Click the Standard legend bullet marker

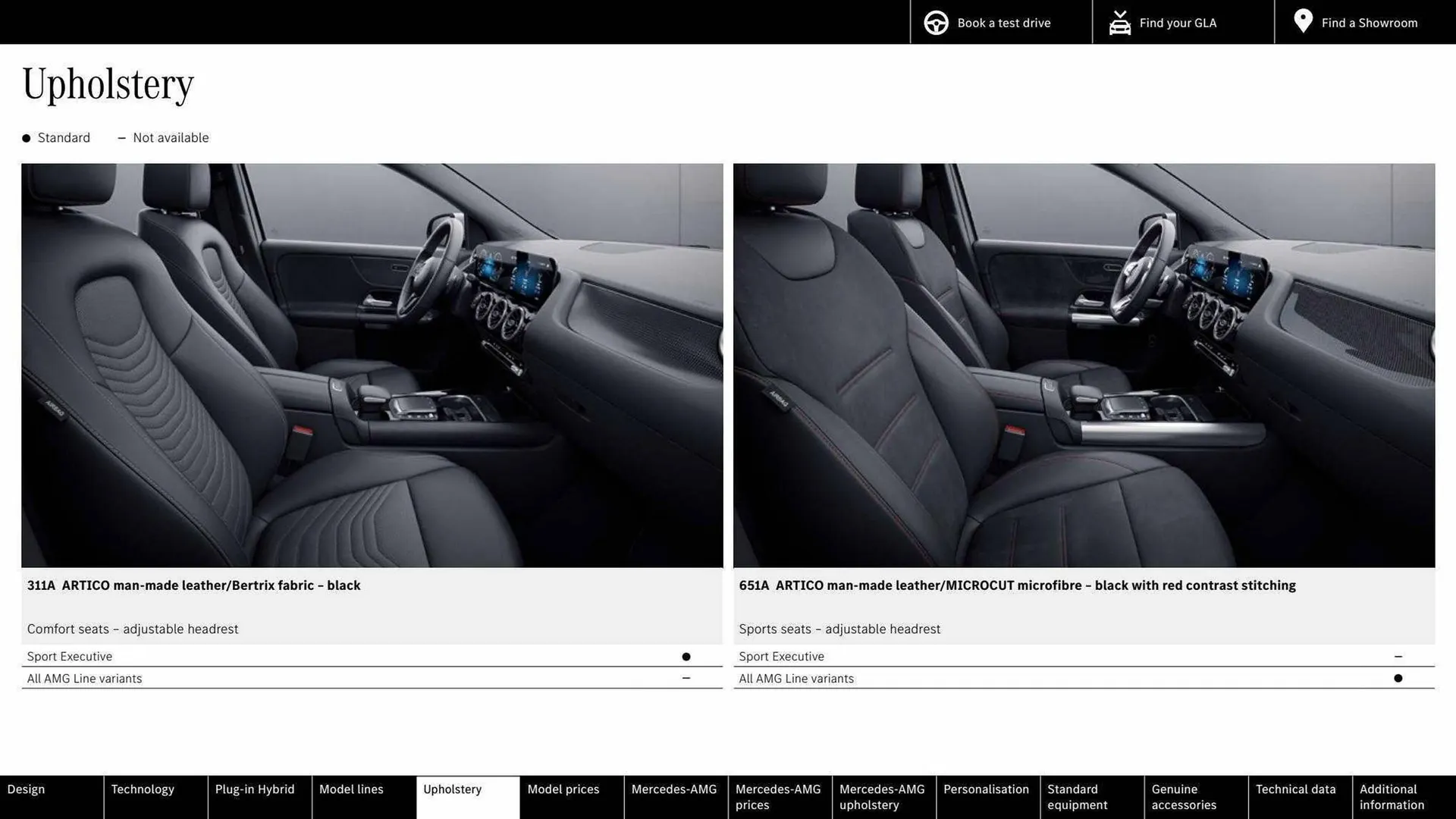pyautogui.click(x=25, y=137)
